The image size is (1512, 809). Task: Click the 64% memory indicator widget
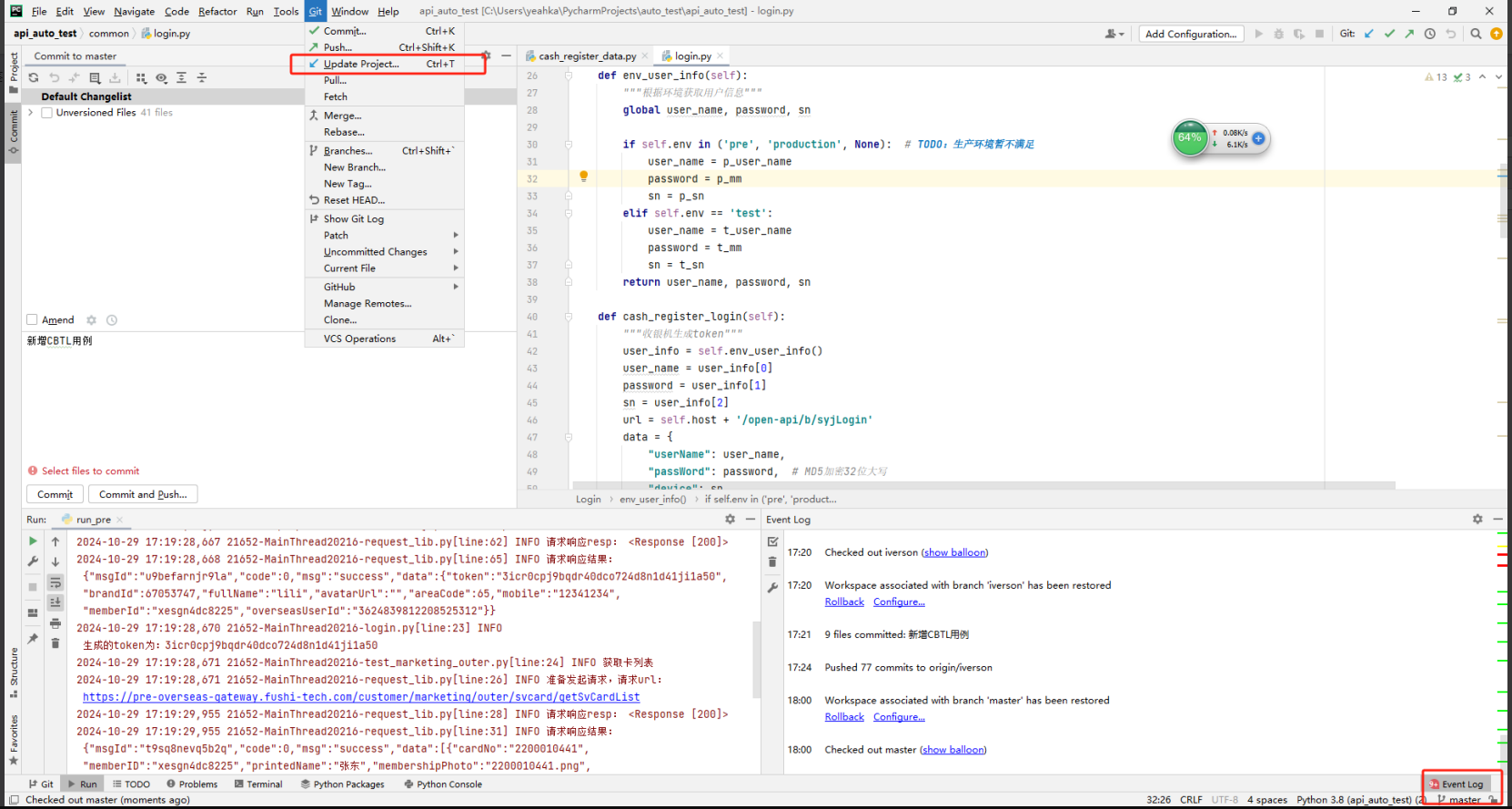[x=1190, y=137]
